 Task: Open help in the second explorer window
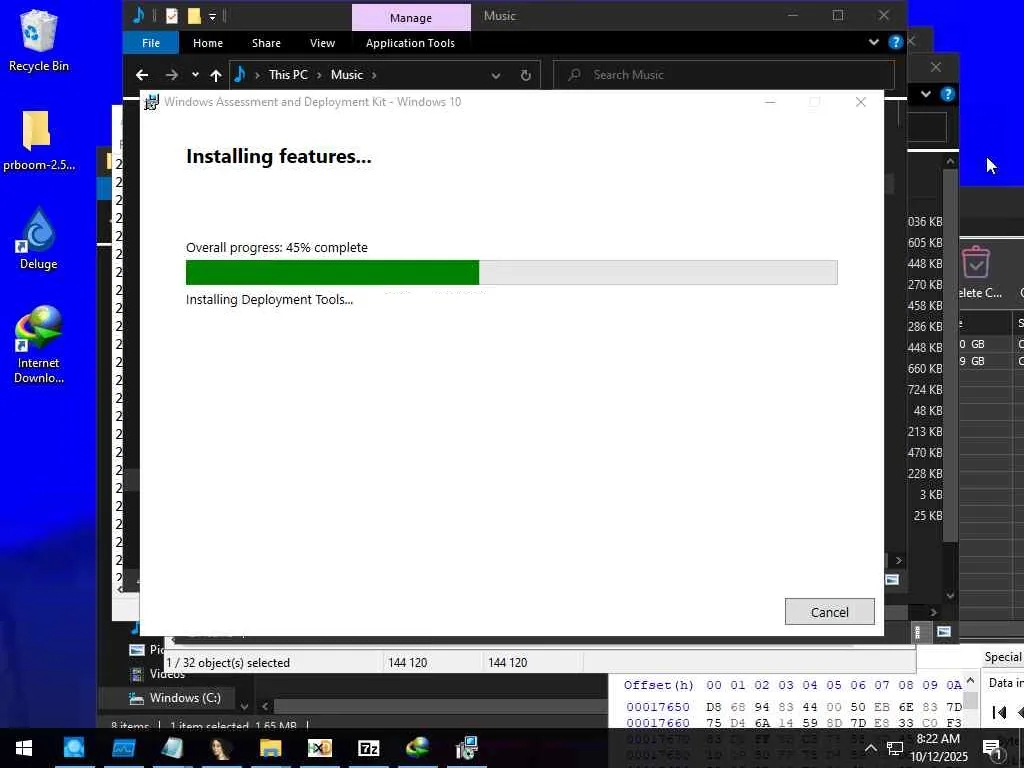[948, 94]
